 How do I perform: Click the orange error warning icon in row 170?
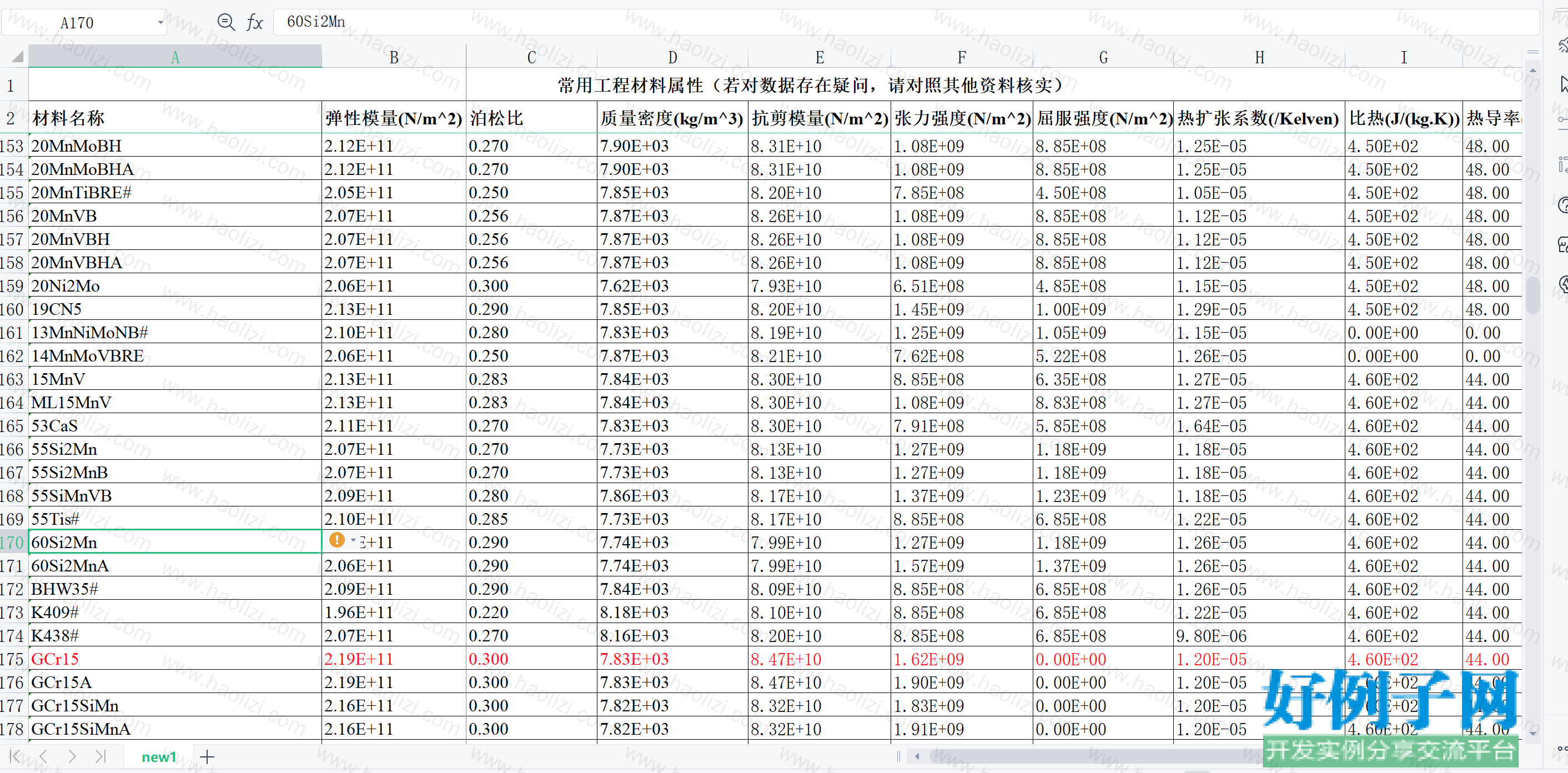336,540
